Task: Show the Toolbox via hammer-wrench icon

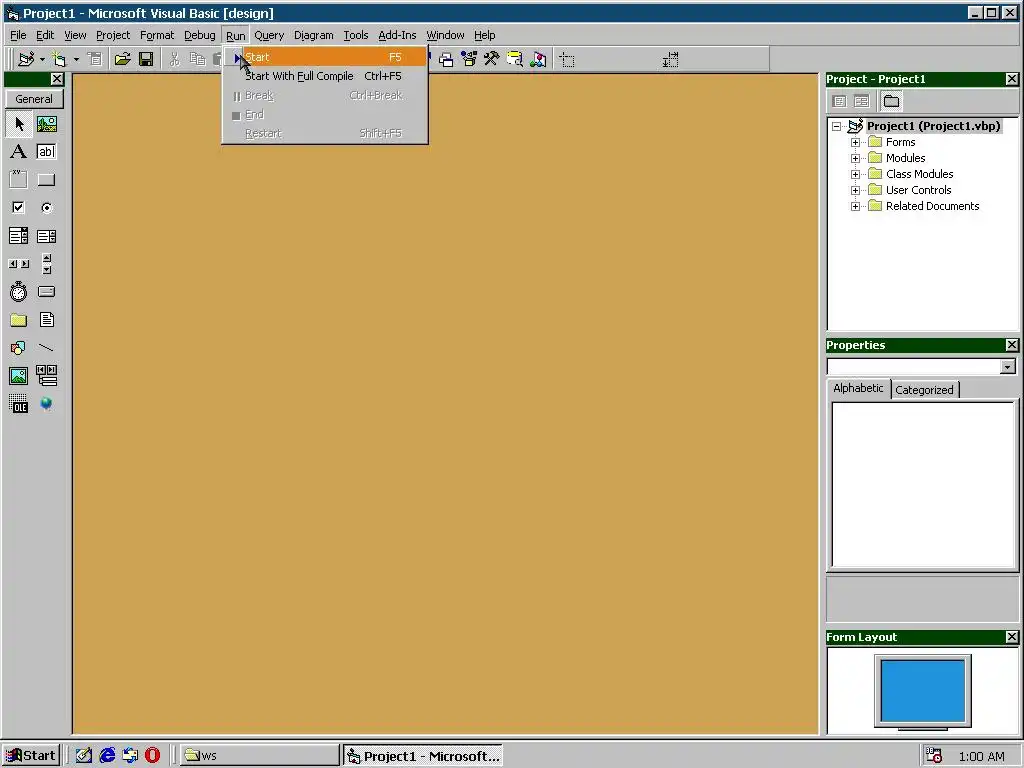Action: (492, 59)
